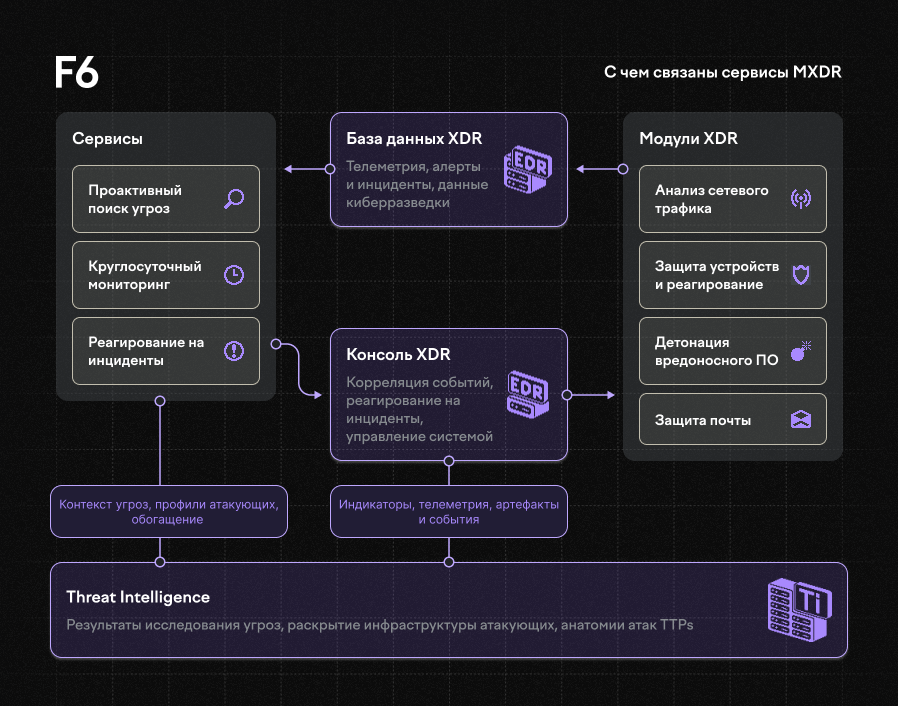Image resolution: width=898 pixels, height=706 pixels.
Task: Click the clock icon in Круглосуточный мониторинг
Action: click(233, 275)
